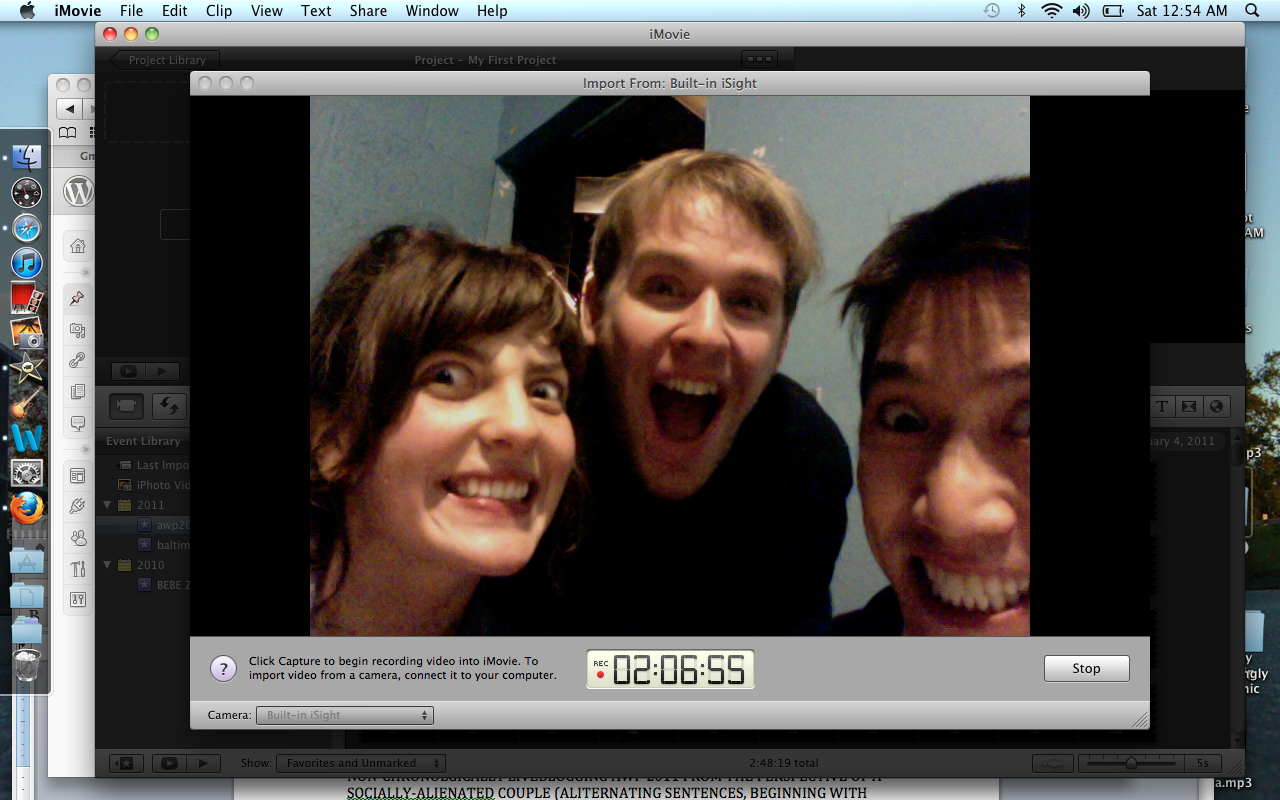Open the iMovie application menu

(x=76, y=11)
